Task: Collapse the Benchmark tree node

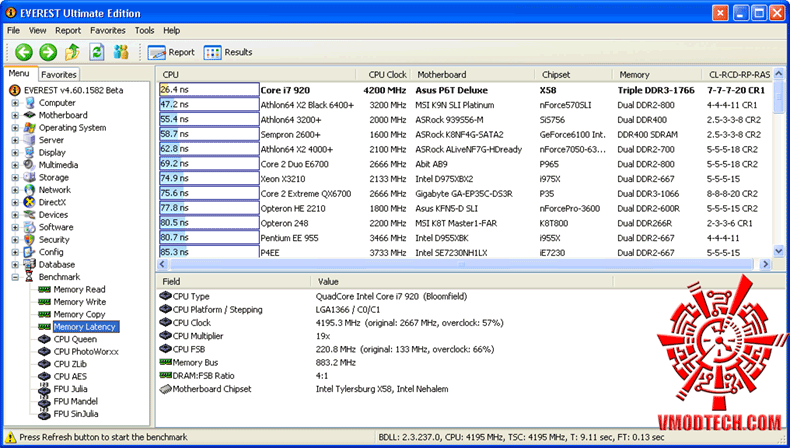Action: pos(15,277)
